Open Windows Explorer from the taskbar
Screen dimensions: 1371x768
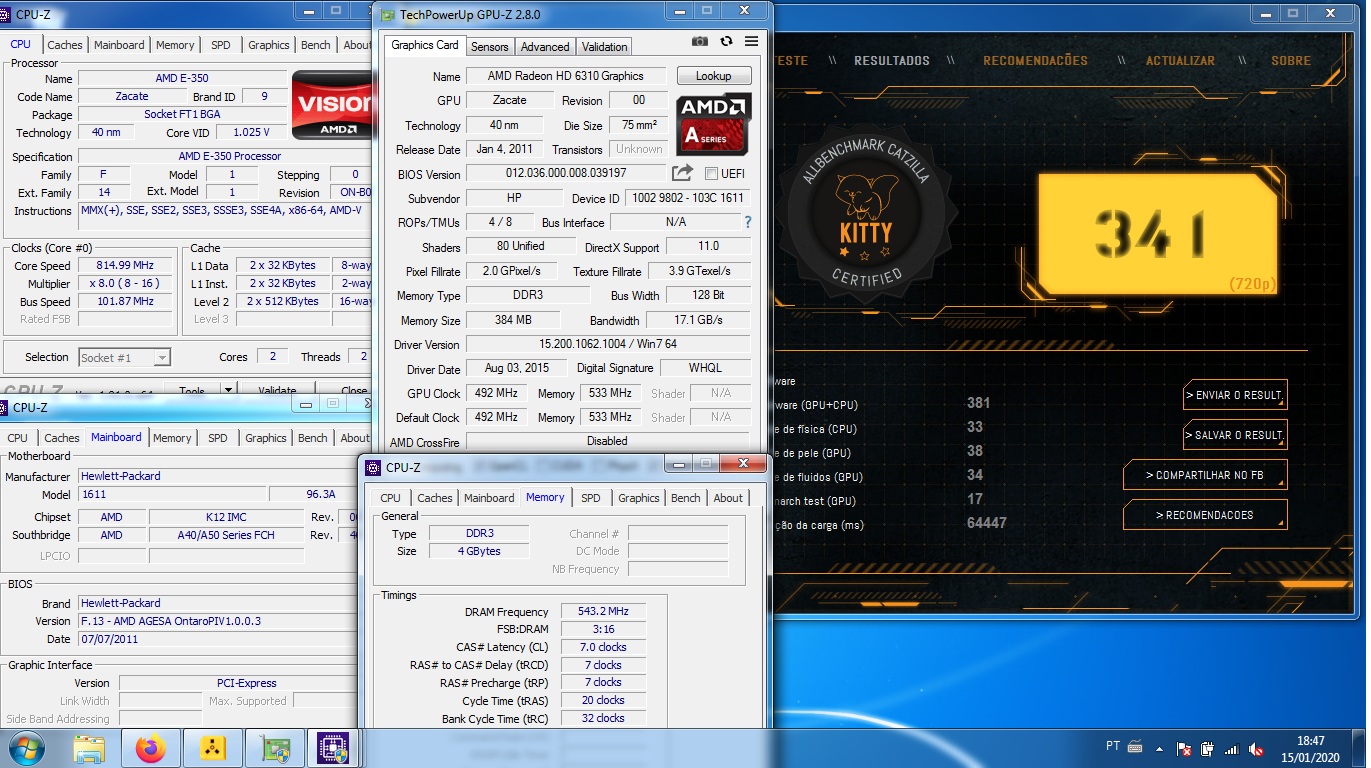click(x=89, y=748)
